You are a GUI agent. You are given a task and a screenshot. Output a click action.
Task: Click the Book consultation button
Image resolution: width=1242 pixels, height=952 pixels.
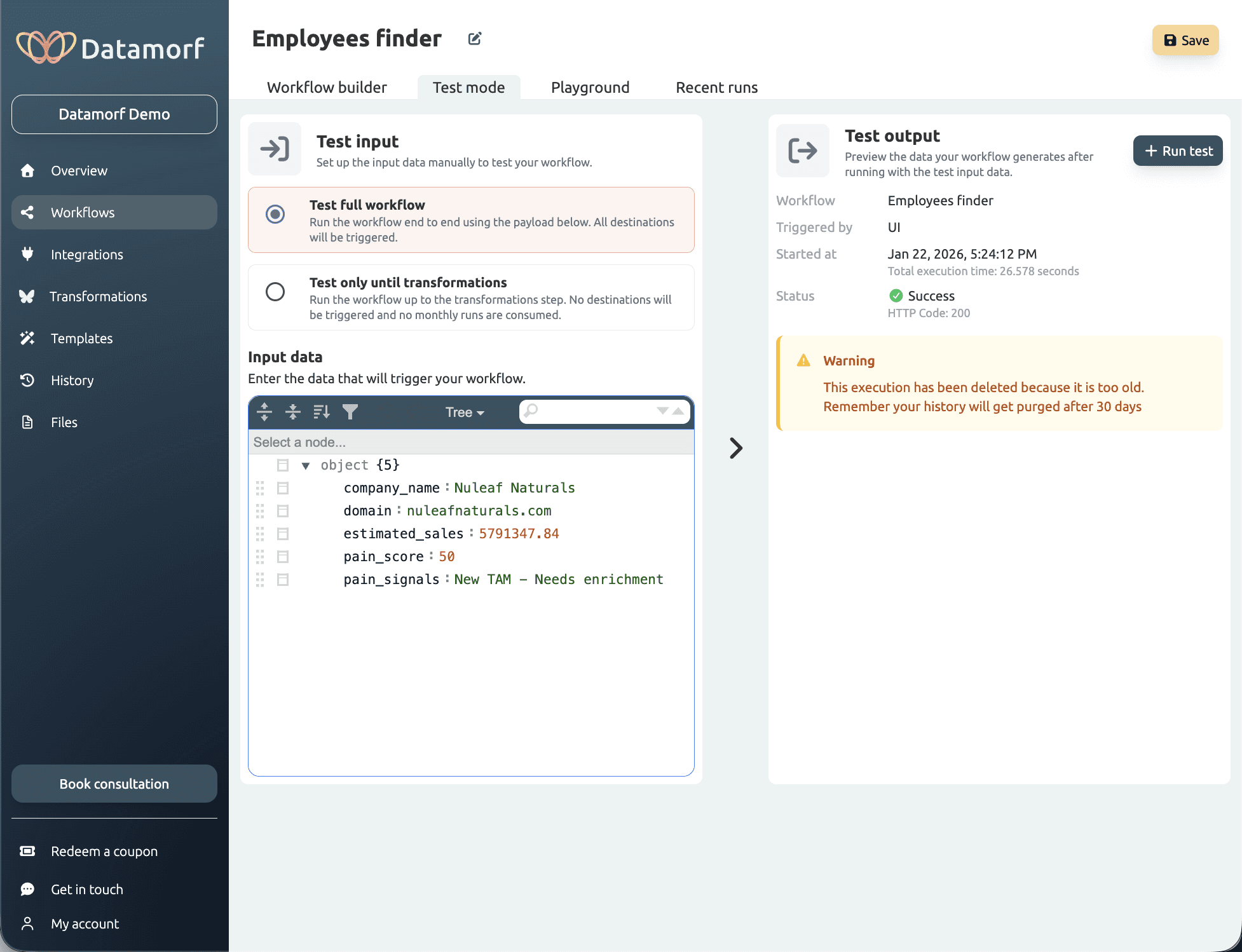(x=114, y=784)
